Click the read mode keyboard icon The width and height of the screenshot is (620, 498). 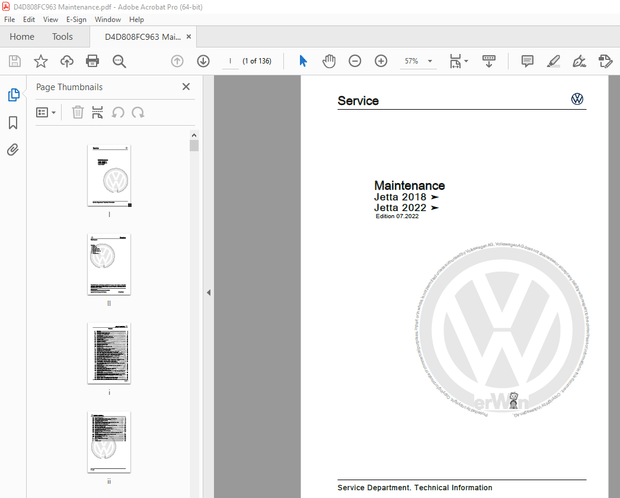[x=489, y=61]
